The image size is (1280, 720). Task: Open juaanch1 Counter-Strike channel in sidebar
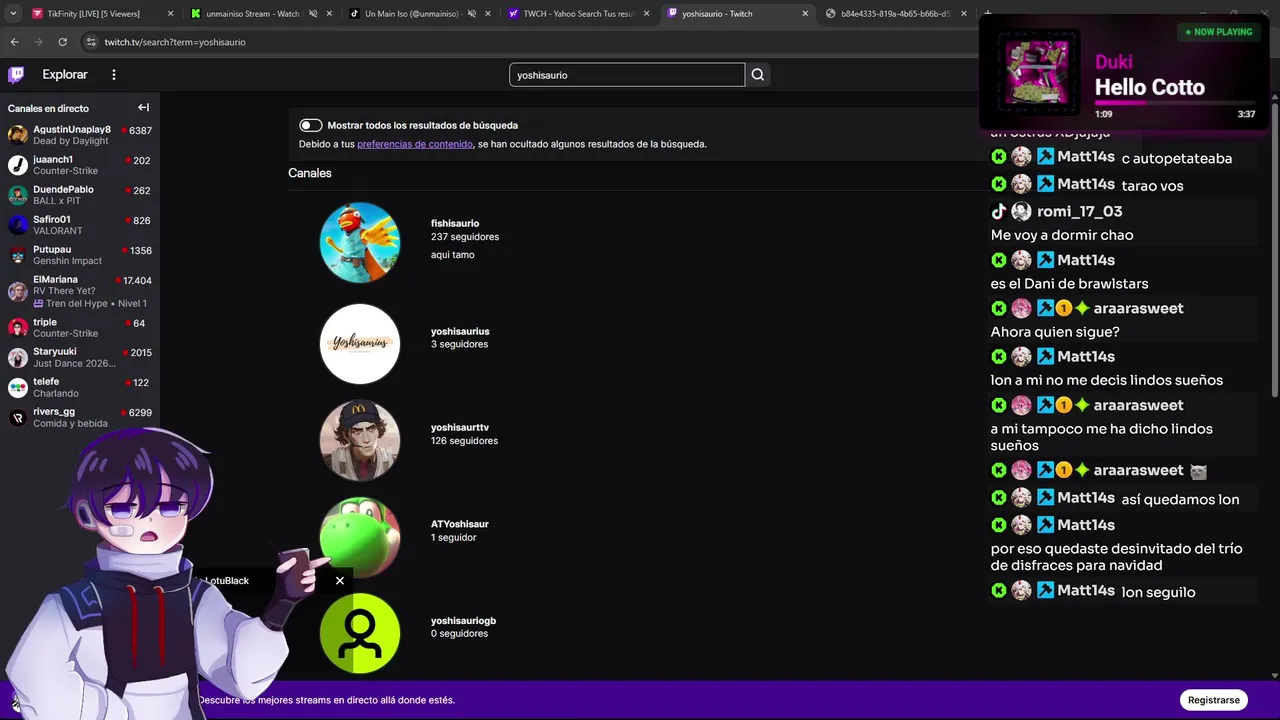[80, 165]
